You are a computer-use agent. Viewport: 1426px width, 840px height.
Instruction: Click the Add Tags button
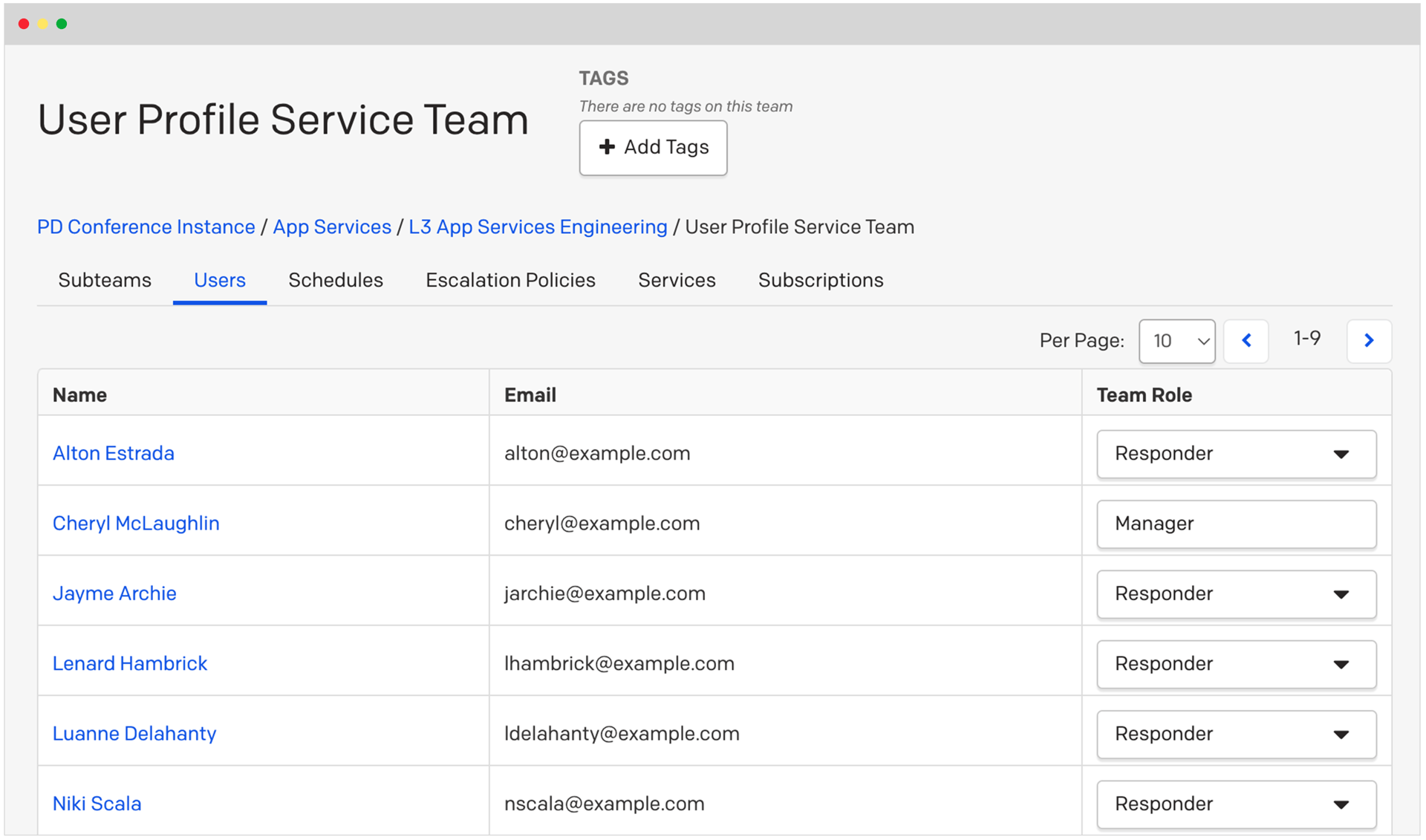pyautogui.click(x=653, y=147)
